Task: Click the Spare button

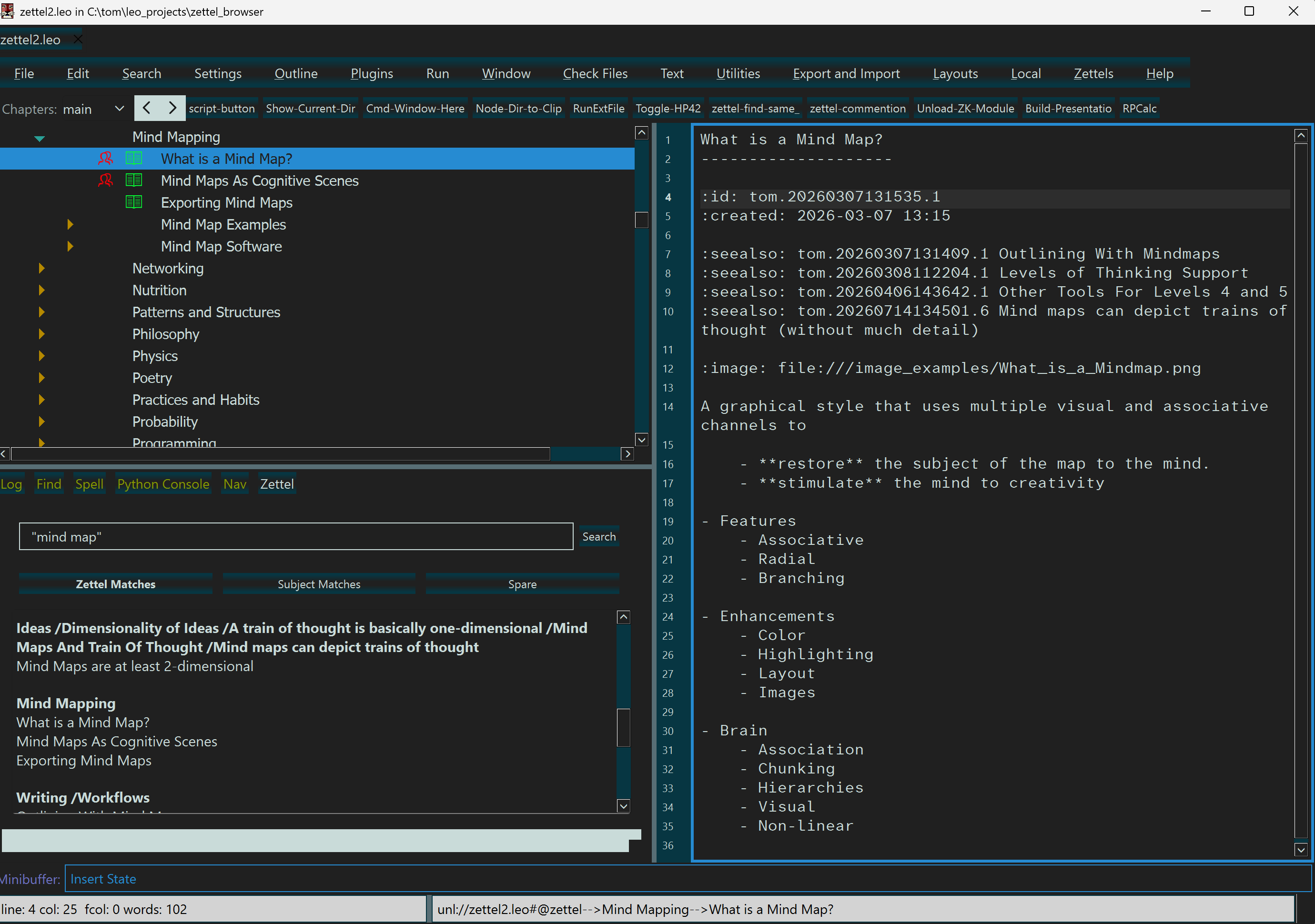Action: (522, 584)
